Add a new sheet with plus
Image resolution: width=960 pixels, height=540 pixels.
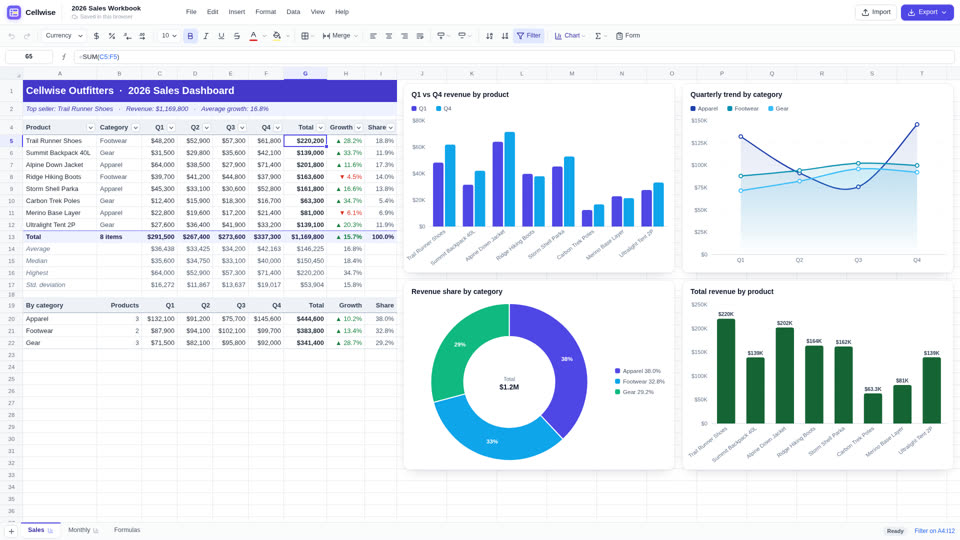click(x=11, y=531)
